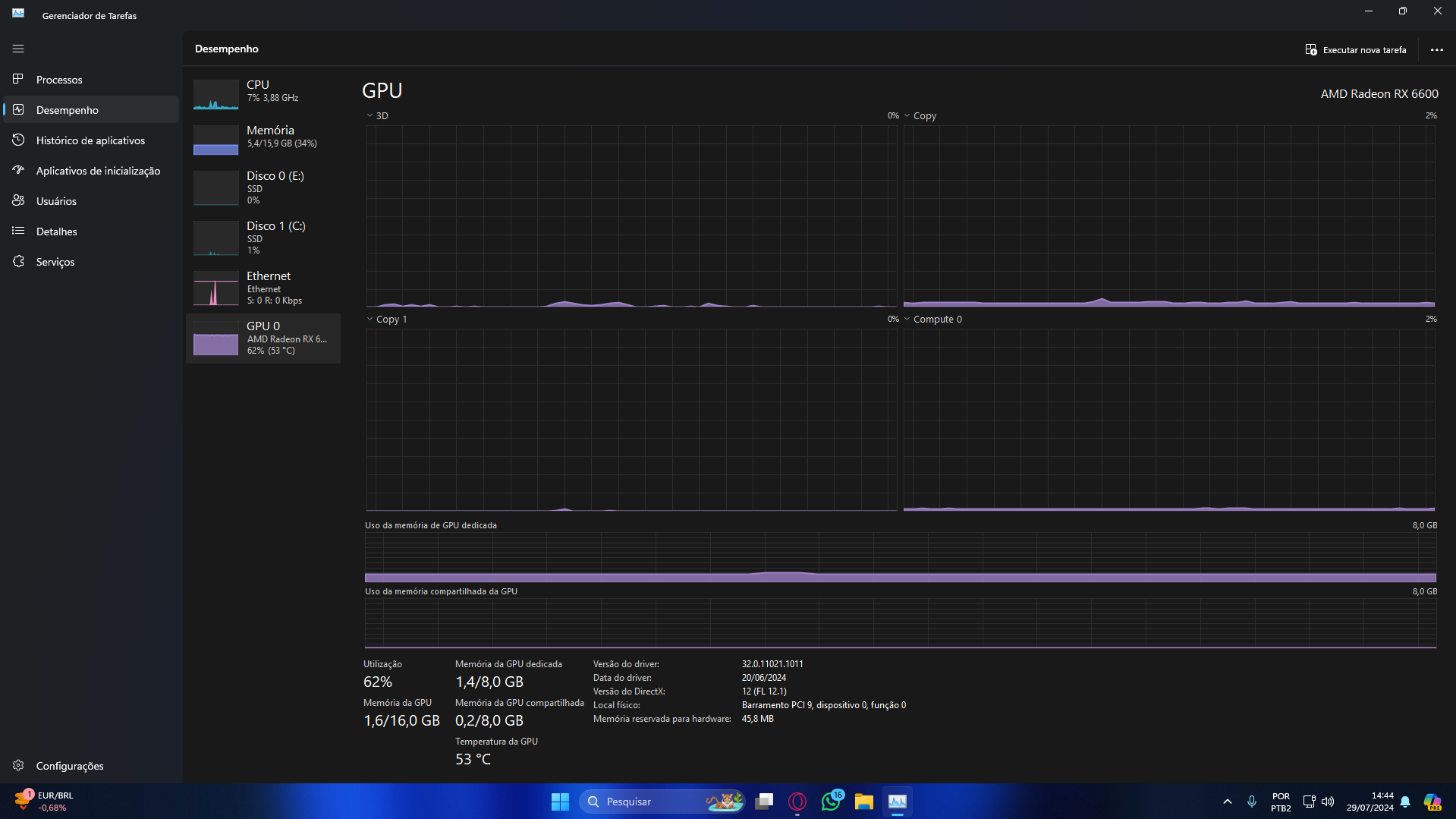Click the driver date 20/06/2024
Viewport: 1456px width, 819px height.
click(x=764, y=678)
